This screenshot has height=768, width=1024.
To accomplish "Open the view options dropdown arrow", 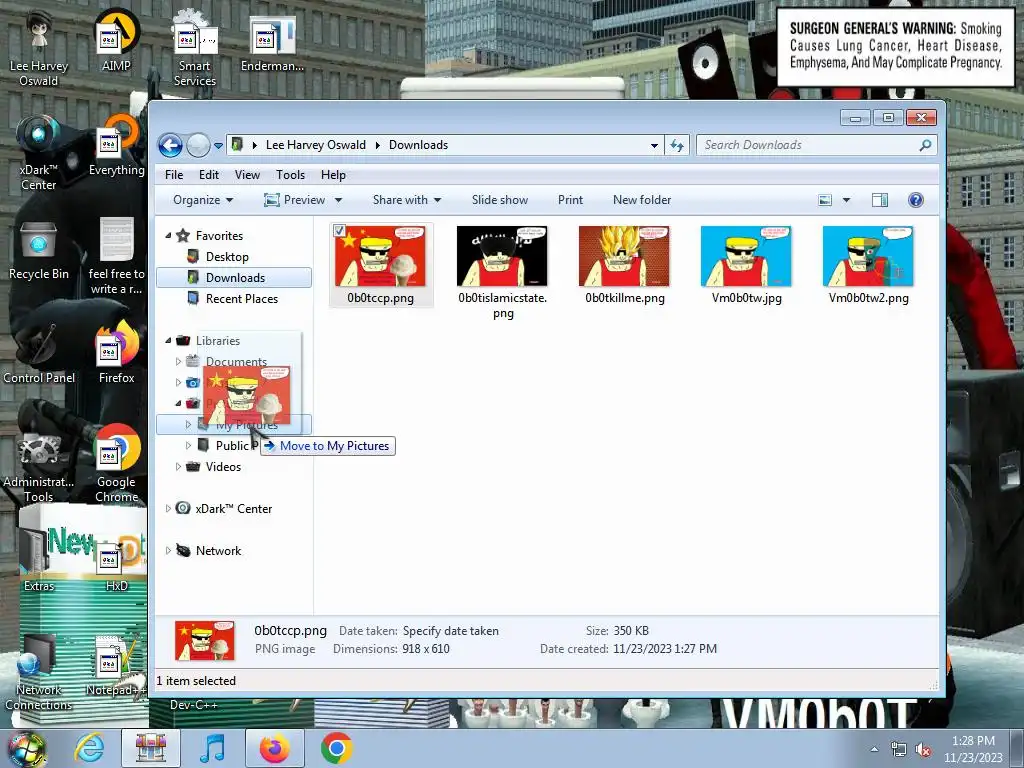I will pyautogui.click(x=846, y=200).
